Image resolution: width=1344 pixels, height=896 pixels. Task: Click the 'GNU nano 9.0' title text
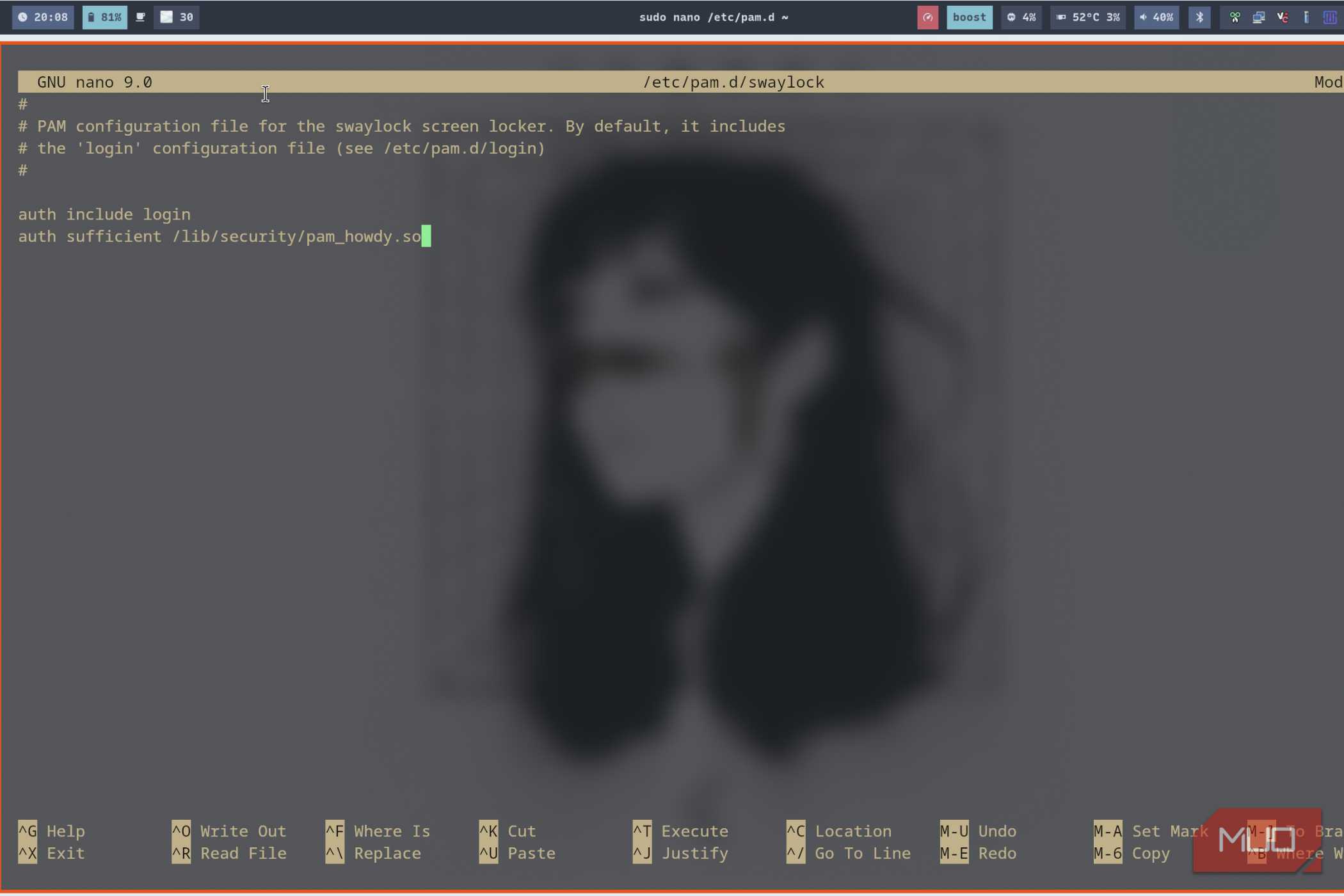[x=95, y=82]
